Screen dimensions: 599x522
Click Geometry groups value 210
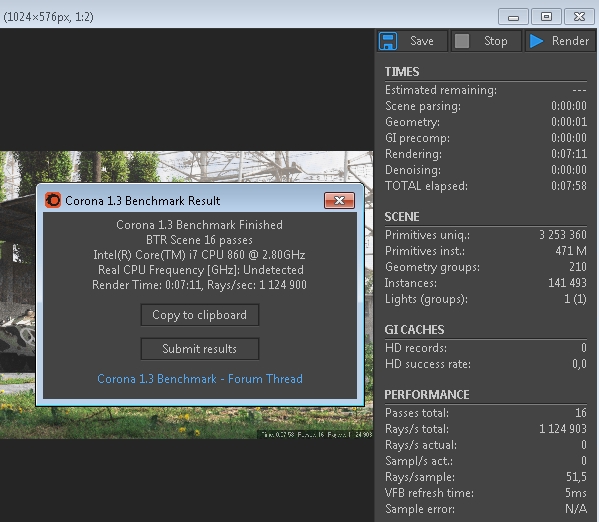(578, 267)
